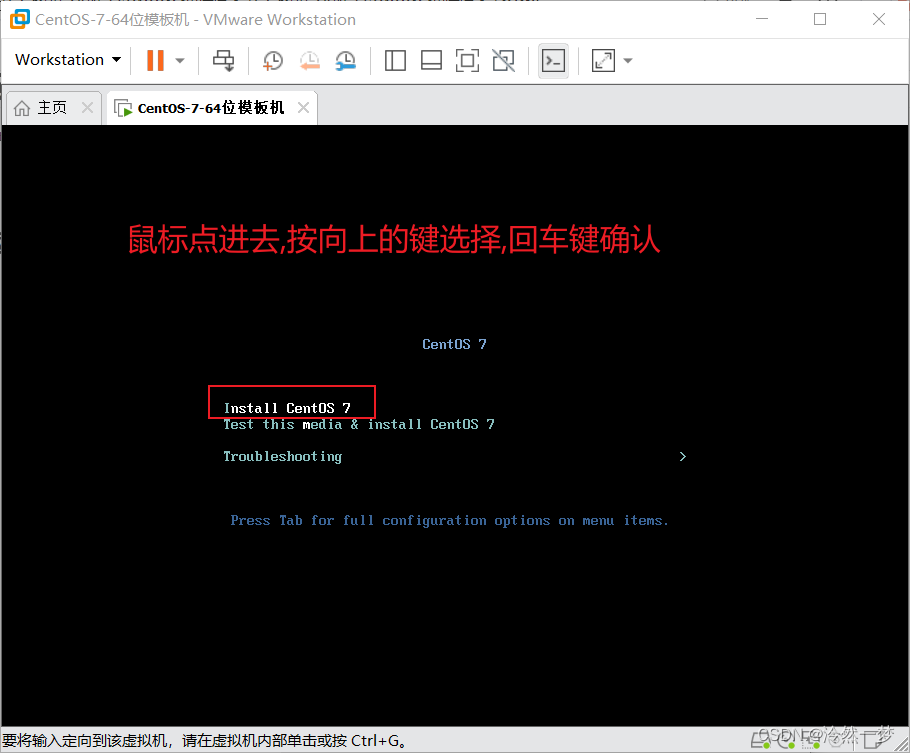Select Install CentOS 7 boot entry

287,408
